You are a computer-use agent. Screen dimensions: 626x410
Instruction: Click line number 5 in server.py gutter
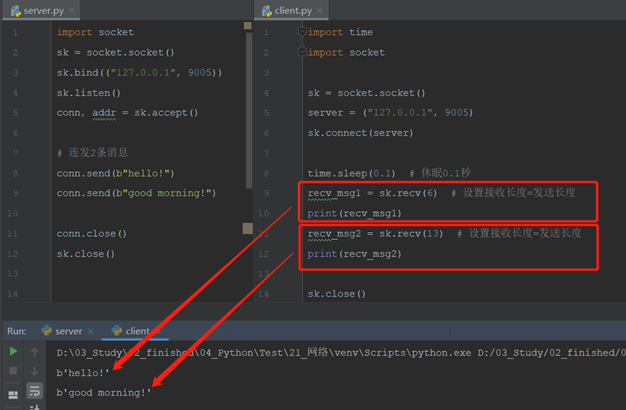(x=15, y=113)
